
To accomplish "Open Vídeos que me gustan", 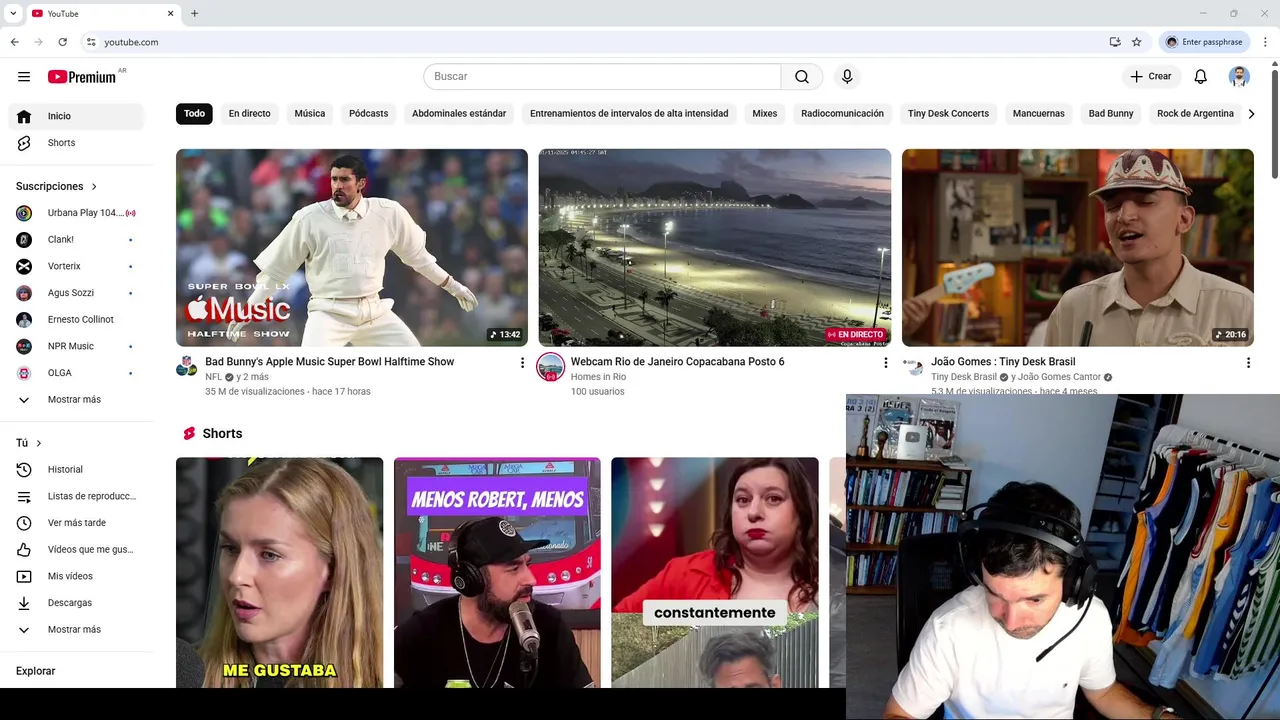I will (x=76, y=550).
